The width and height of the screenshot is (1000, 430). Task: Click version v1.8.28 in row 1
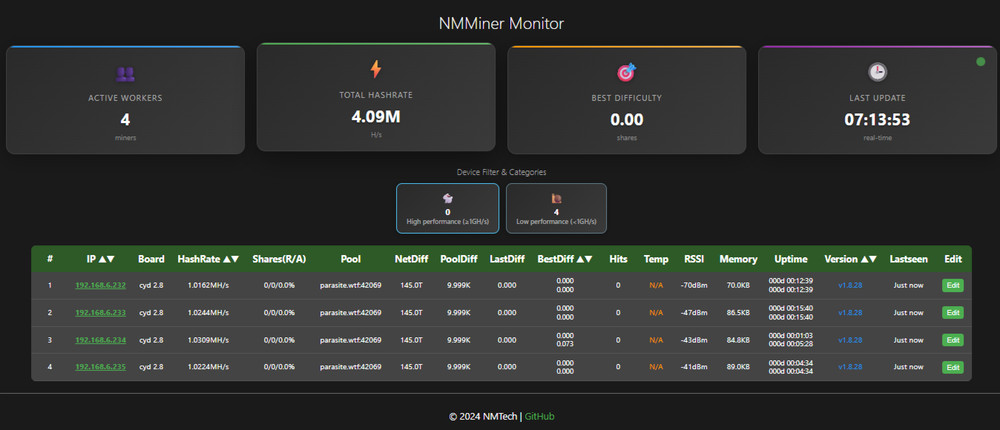pos(850,285)
